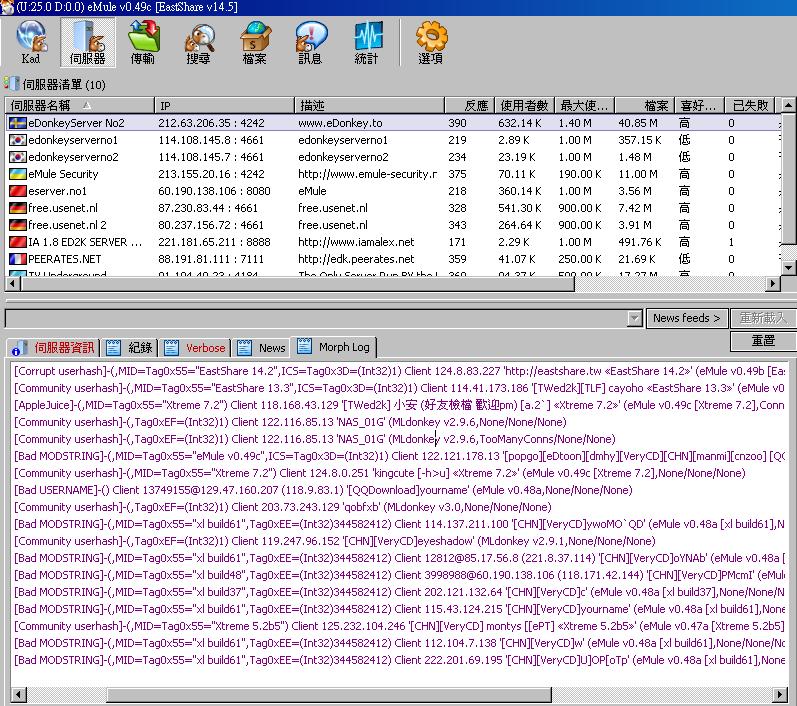
Task: Switch to the Verbose tab
Action: pyautogui.click(x=195, y=348)
